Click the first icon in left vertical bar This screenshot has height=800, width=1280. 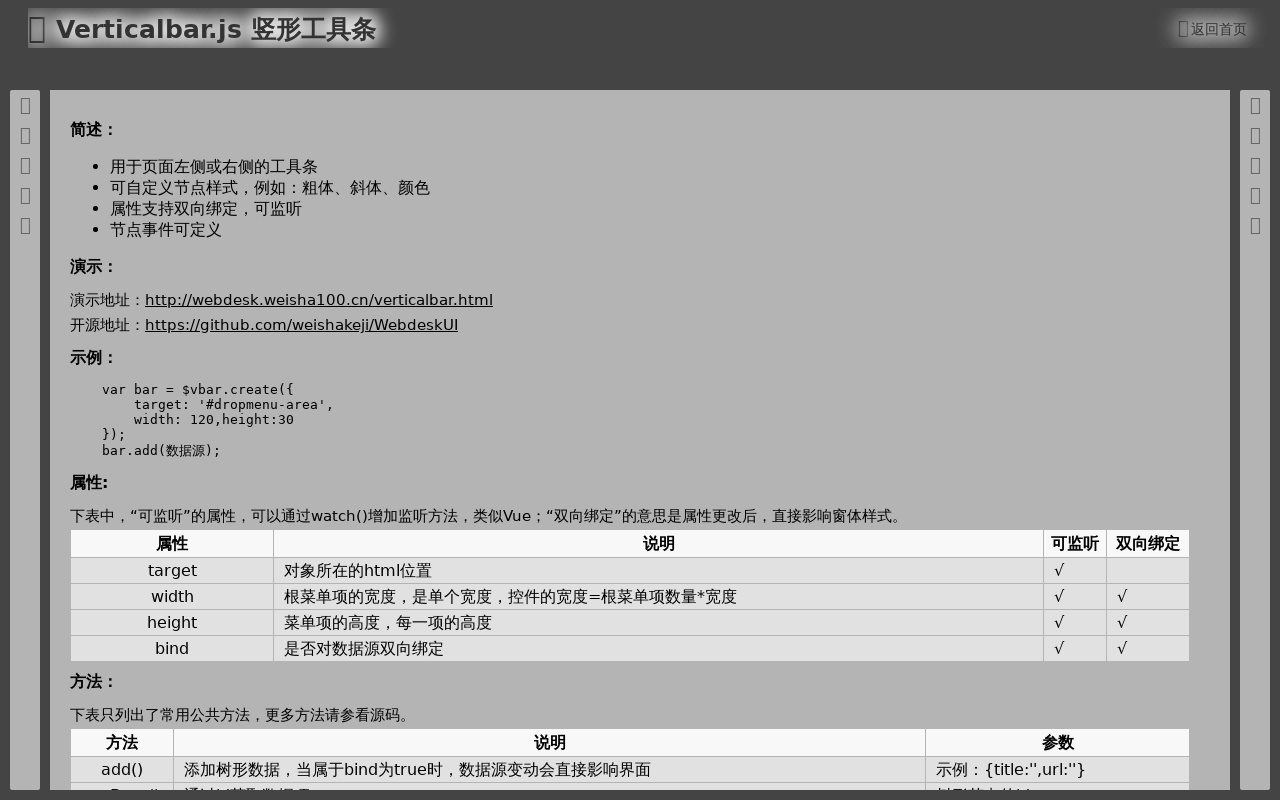25,106
